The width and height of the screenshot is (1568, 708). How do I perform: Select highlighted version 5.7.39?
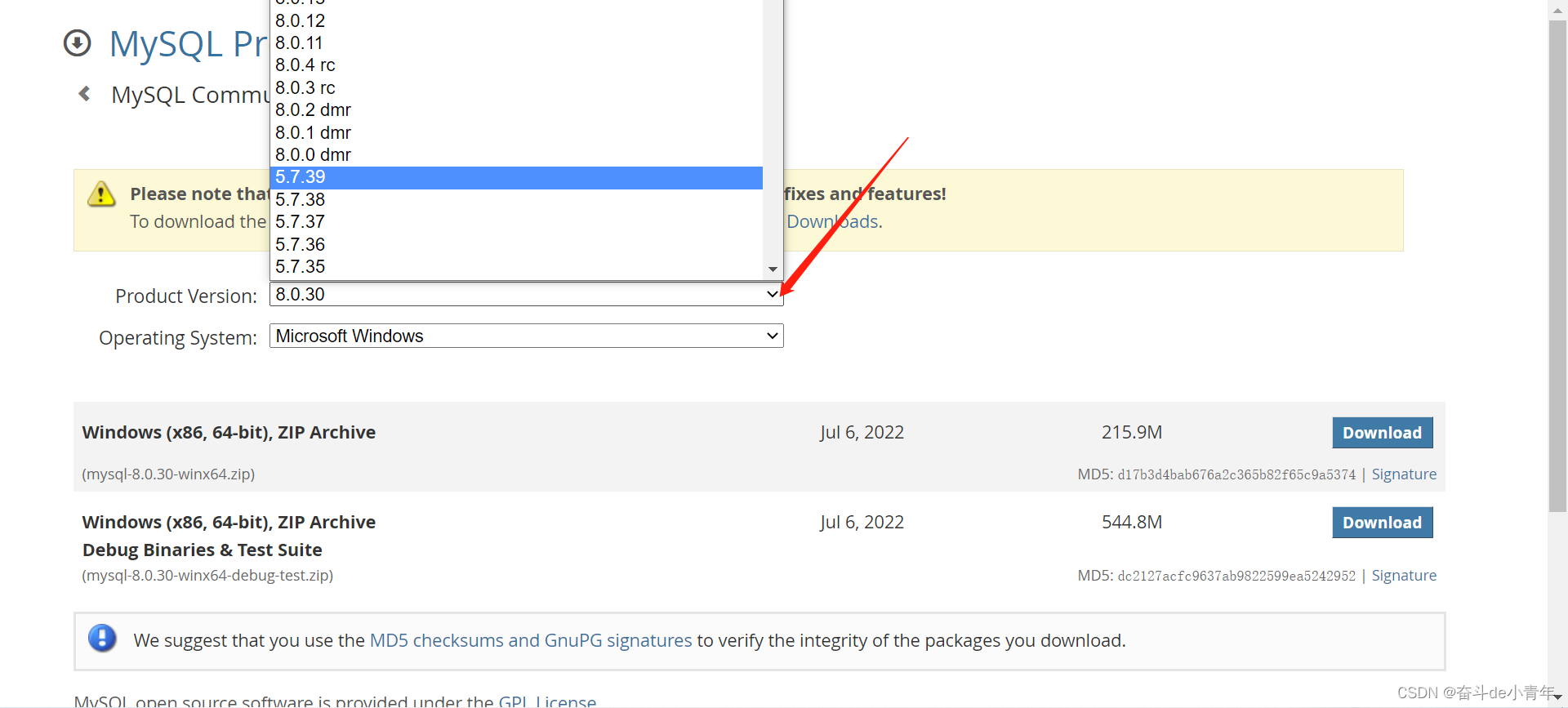(516, 177)
